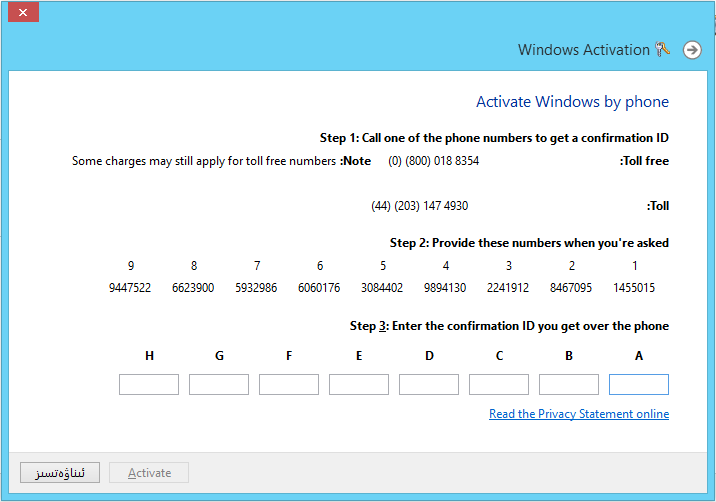Select installation ID group 3084402

[x=382, y=288]
